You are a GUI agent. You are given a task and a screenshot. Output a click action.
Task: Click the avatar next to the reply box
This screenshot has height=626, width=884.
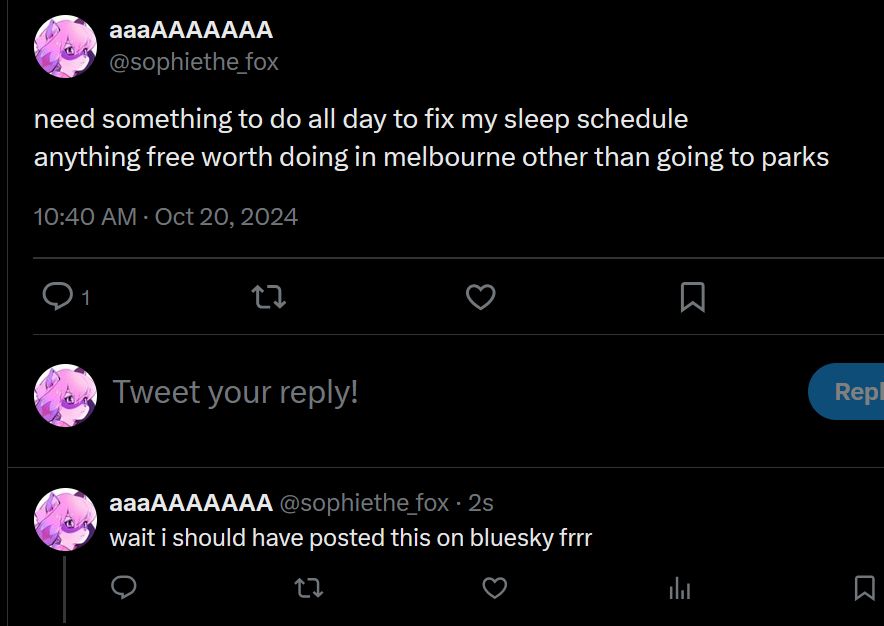coord(65,396)
